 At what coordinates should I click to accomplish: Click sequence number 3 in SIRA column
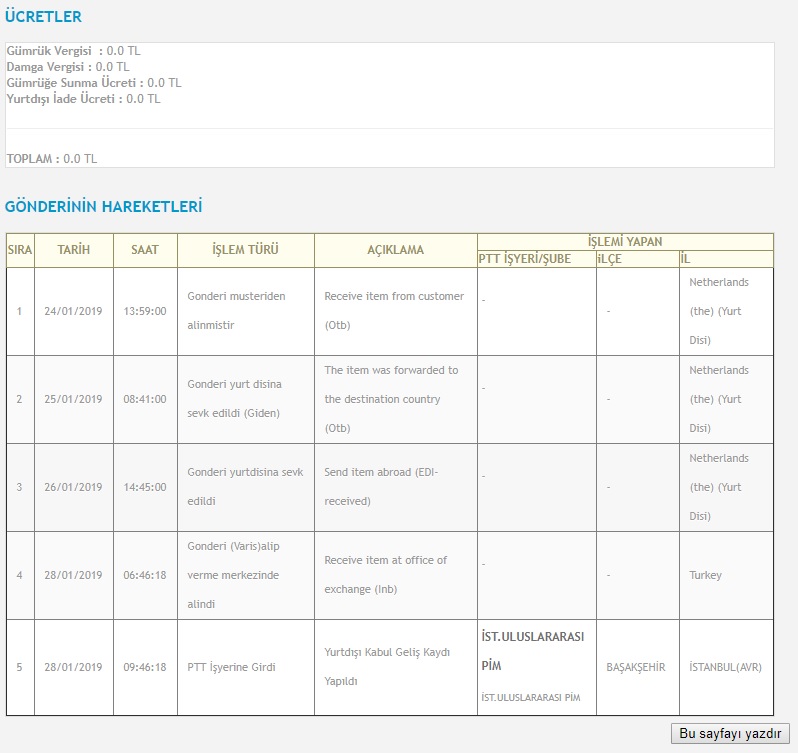(x=19, y=487)
